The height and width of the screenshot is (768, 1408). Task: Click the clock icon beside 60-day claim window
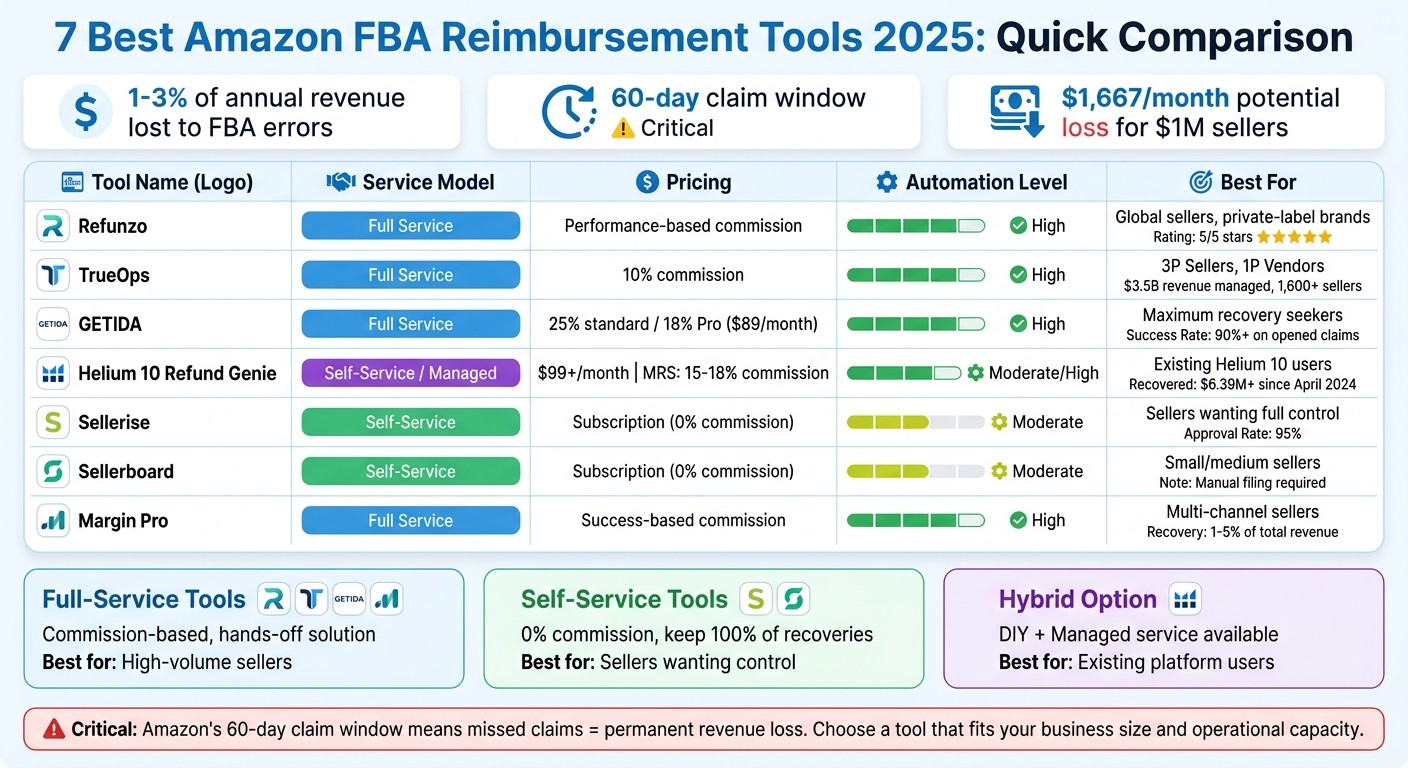pyautogui.click(x=568, y=112)
